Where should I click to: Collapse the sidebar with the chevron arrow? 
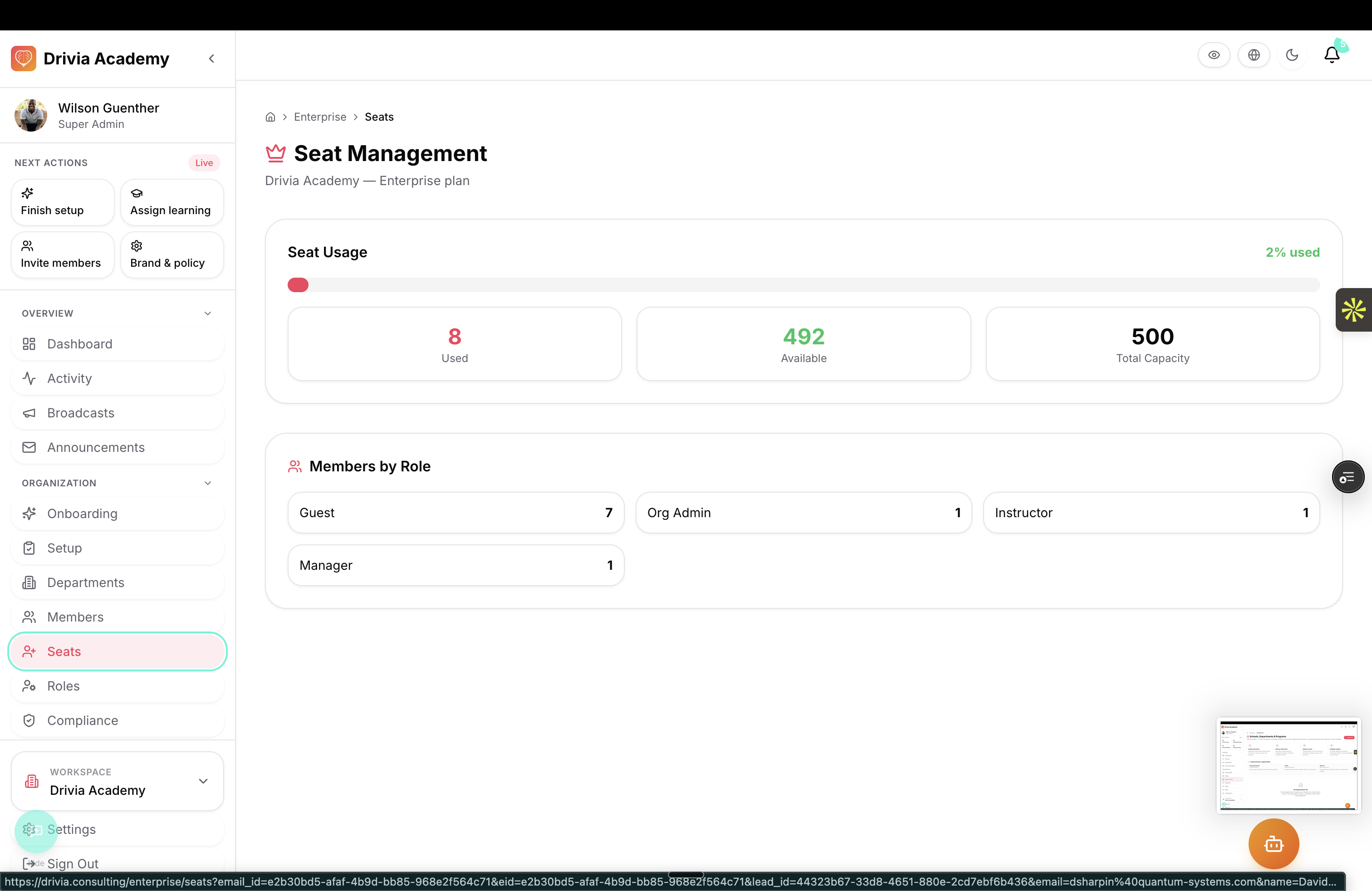point(211,58)
